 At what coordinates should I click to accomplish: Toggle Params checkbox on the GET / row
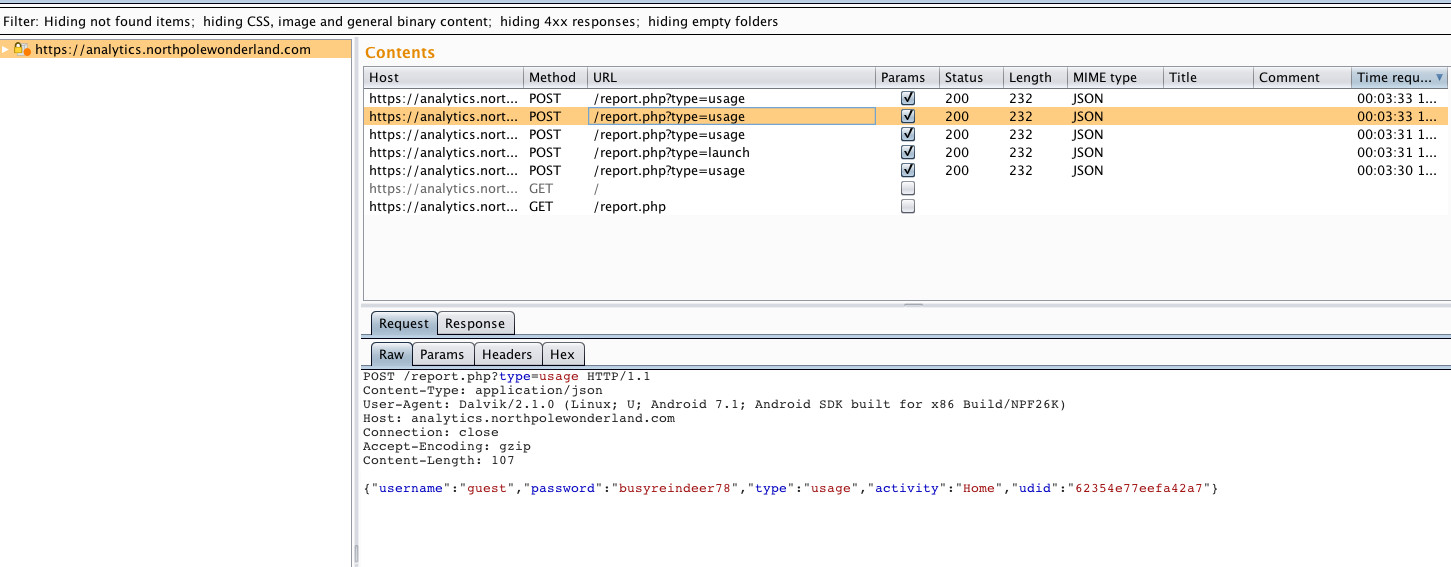pos(908,189)
